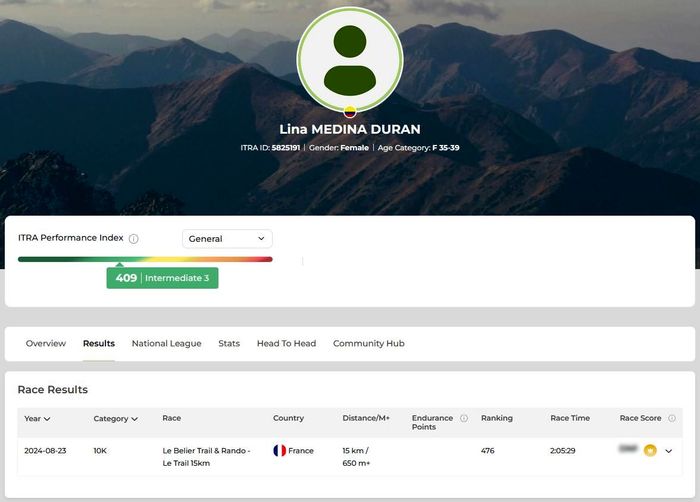Select the Community Hub tab
This screenshot has width=700, height=502.
(369, 343)
